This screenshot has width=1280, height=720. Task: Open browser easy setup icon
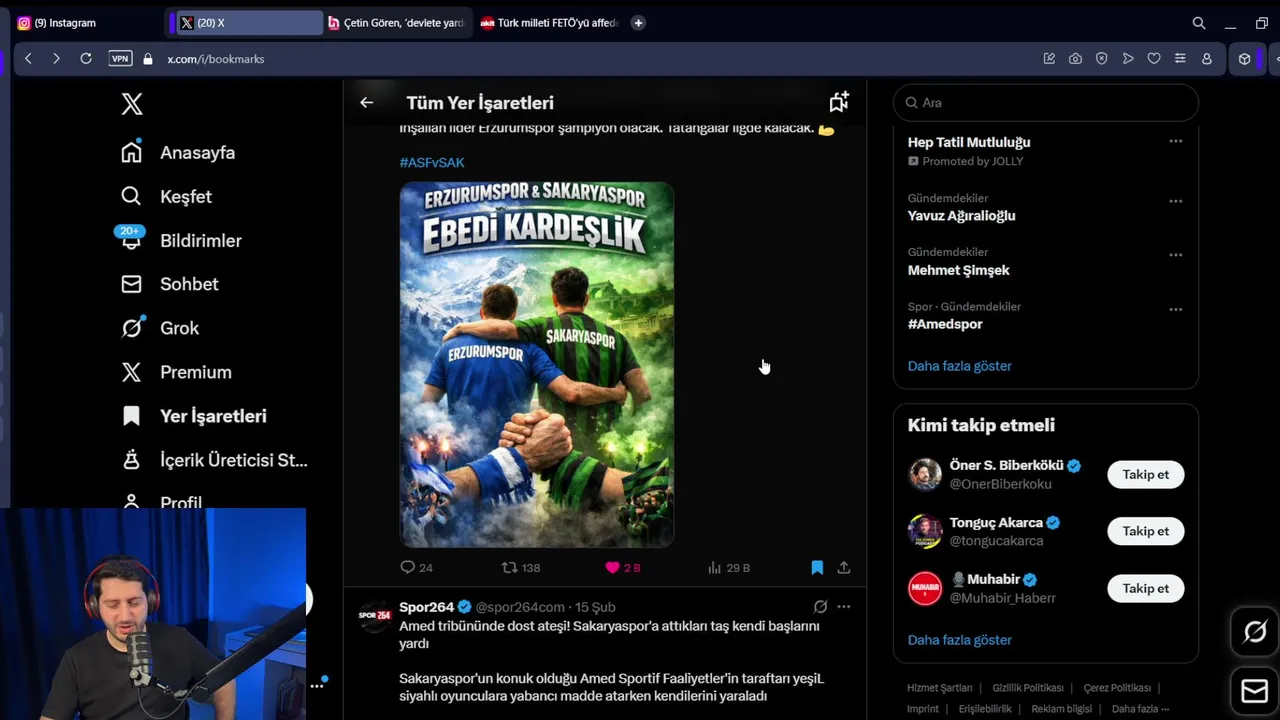(x=1180, y=59)
